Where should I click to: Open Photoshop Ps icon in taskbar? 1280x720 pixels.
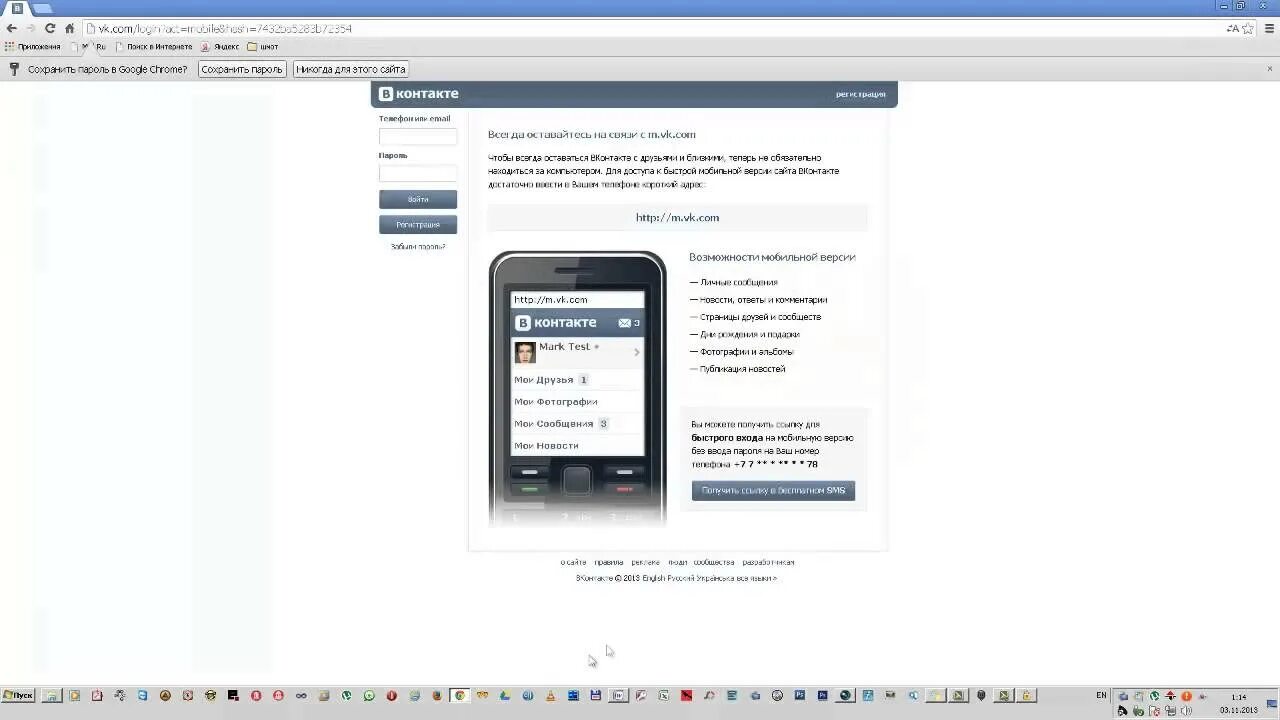(x=800, y=696)
